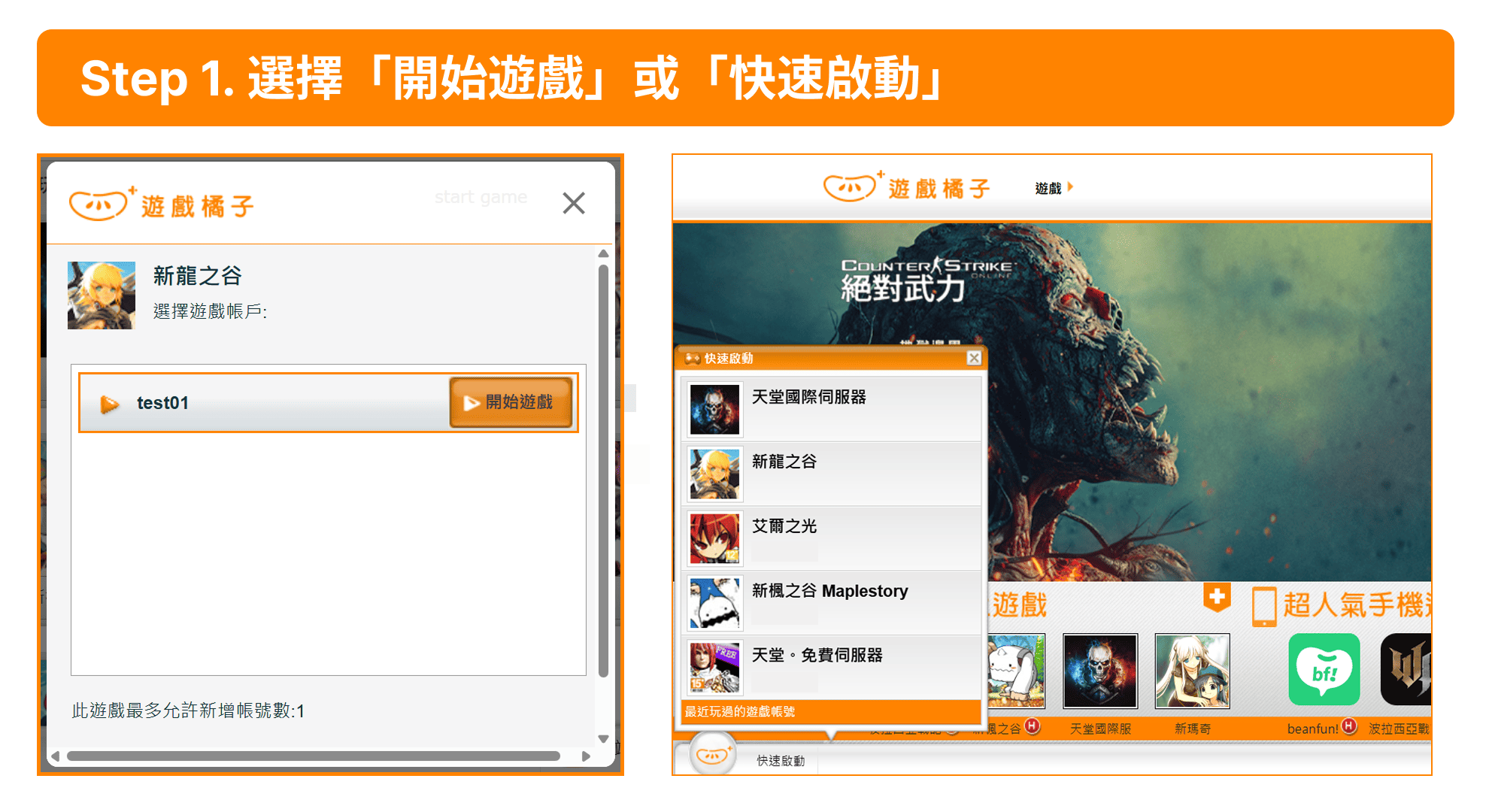The height and width of the screenshot is (812, 1489).
Task: Launch 天堂。免費伺服器 from quick launch list
Action: [832, 668]
